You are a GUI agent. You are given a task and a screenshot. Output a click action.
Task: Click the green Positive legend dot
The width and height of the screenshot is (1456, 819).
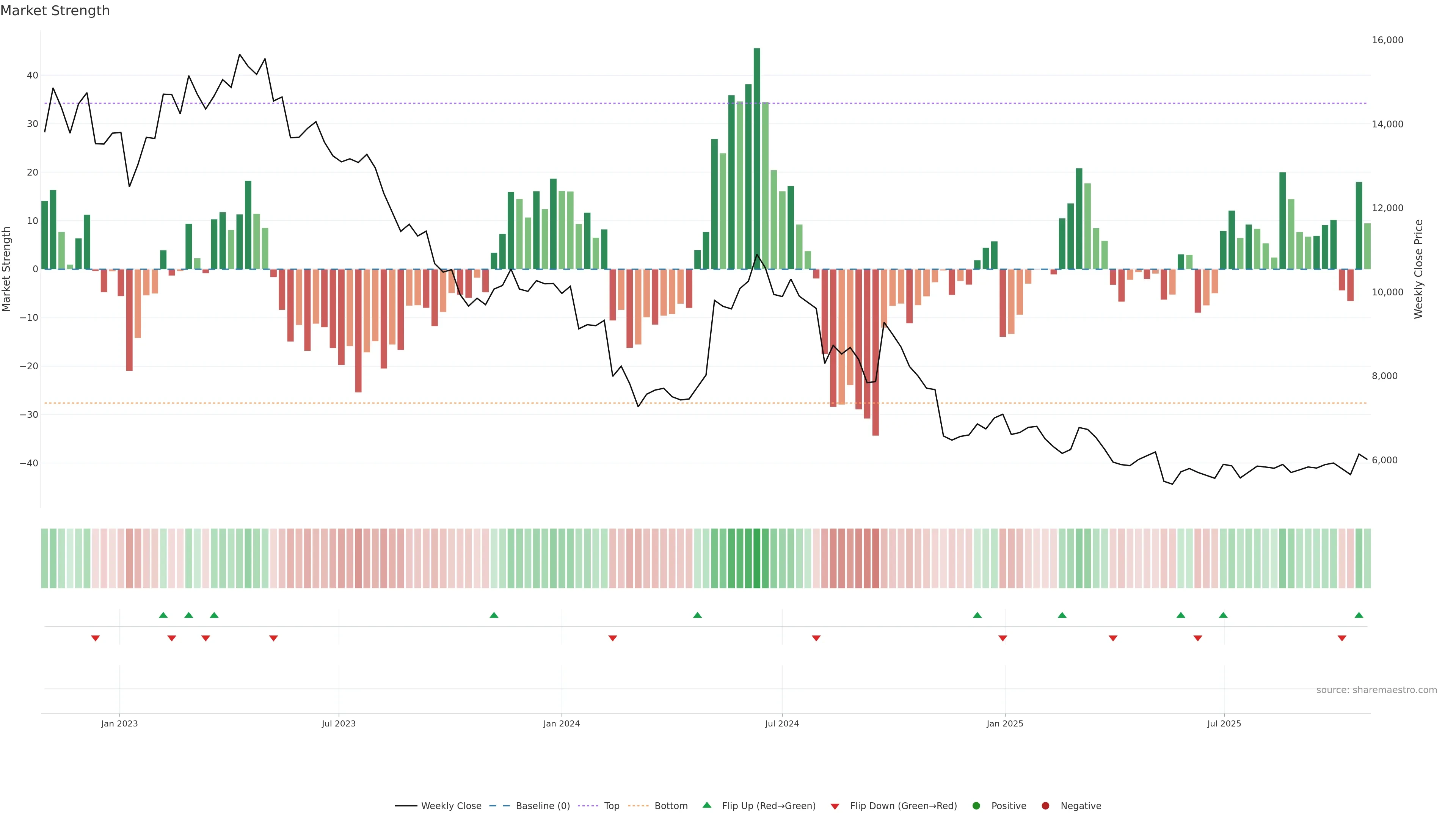(x=976, y=806)
